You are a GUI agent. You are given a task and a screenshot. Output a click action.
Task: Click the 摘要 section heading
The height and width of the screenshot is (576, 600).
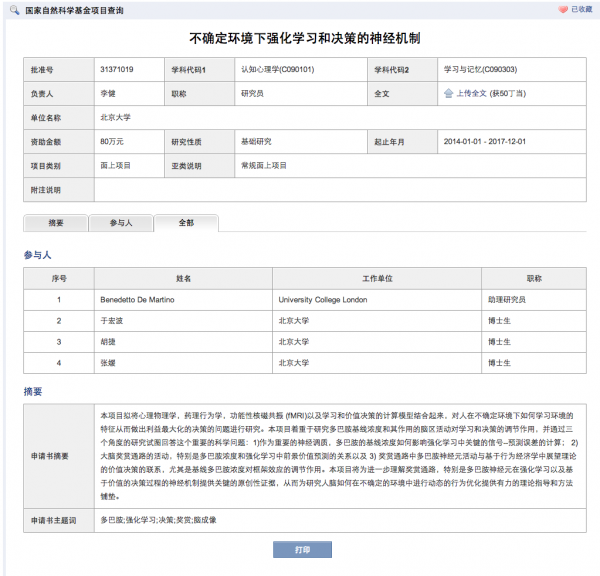[33, 392]
